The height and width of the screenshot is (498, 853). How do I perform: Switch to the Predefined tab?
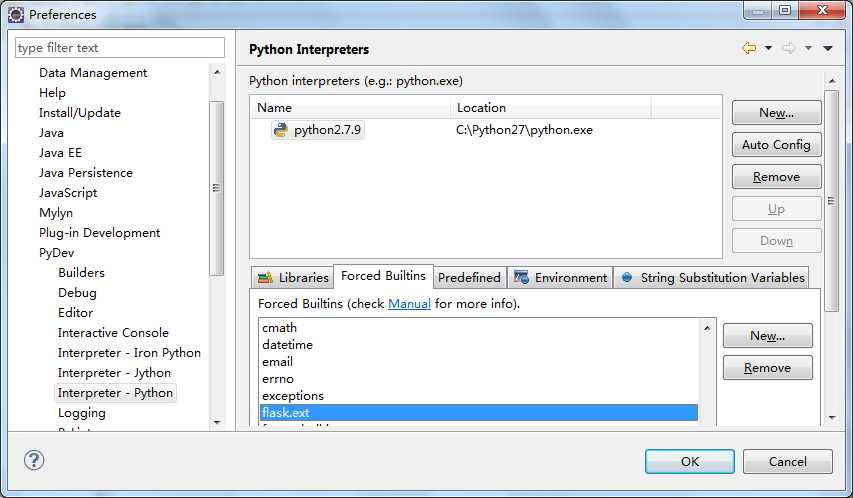[x=469, y=278]
